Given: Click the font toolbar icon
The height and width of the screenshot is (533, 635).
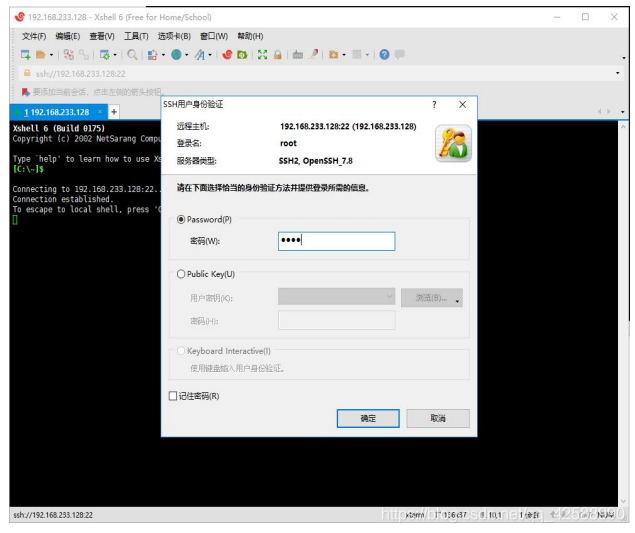Looking at the screenshot, I should coord(200,55).
